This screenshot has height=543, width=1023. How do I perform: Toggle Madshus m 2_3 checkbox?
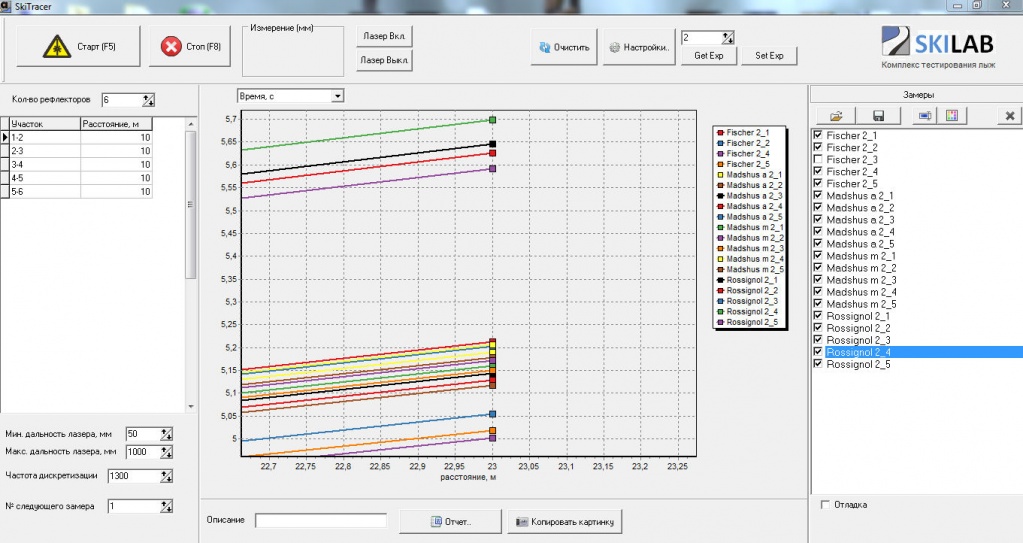click(x=817, y=279)
